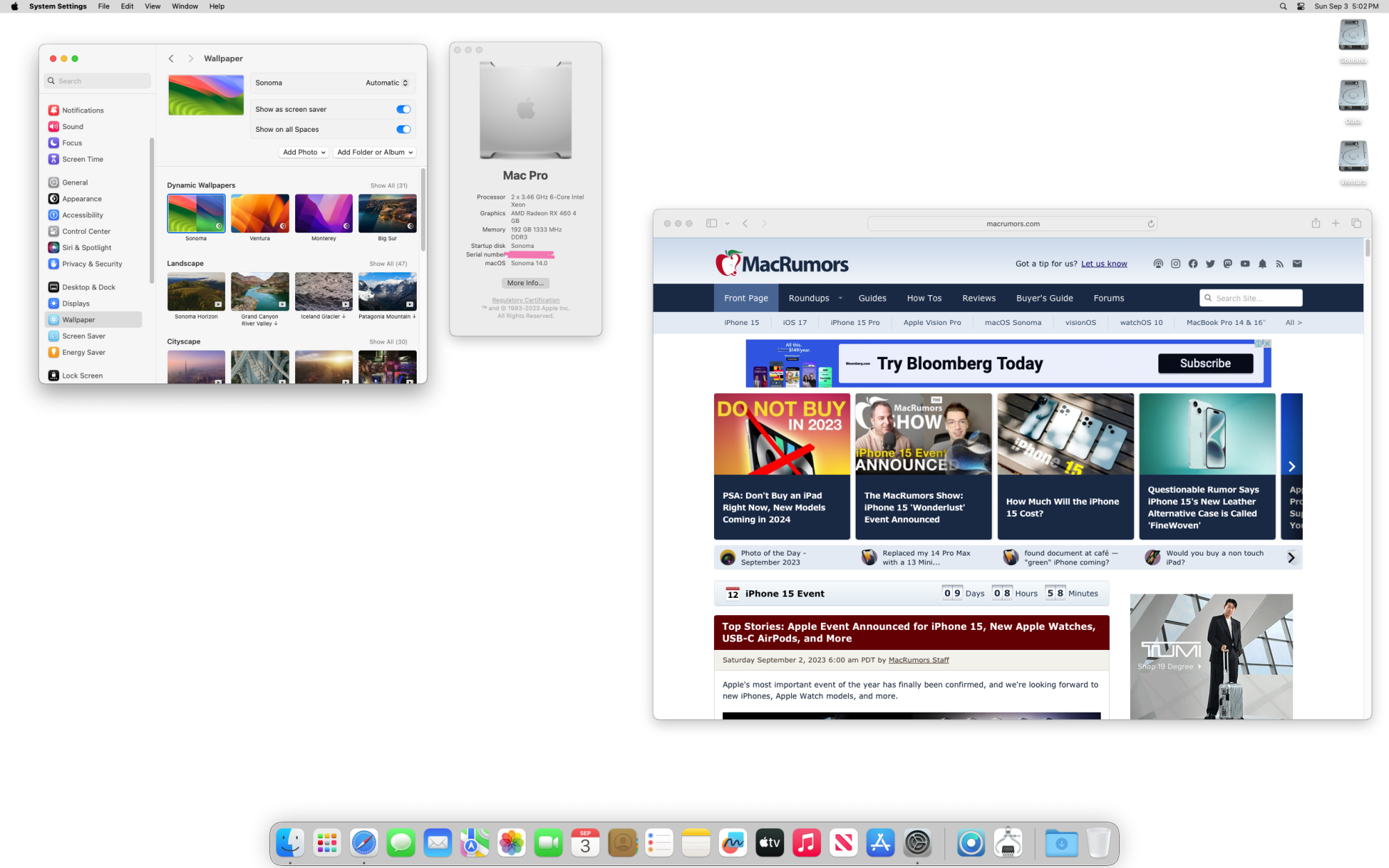This screenshot has height=868, width=1389.
Task: Open Add Folder or Album dropdown
Action: 374,152
